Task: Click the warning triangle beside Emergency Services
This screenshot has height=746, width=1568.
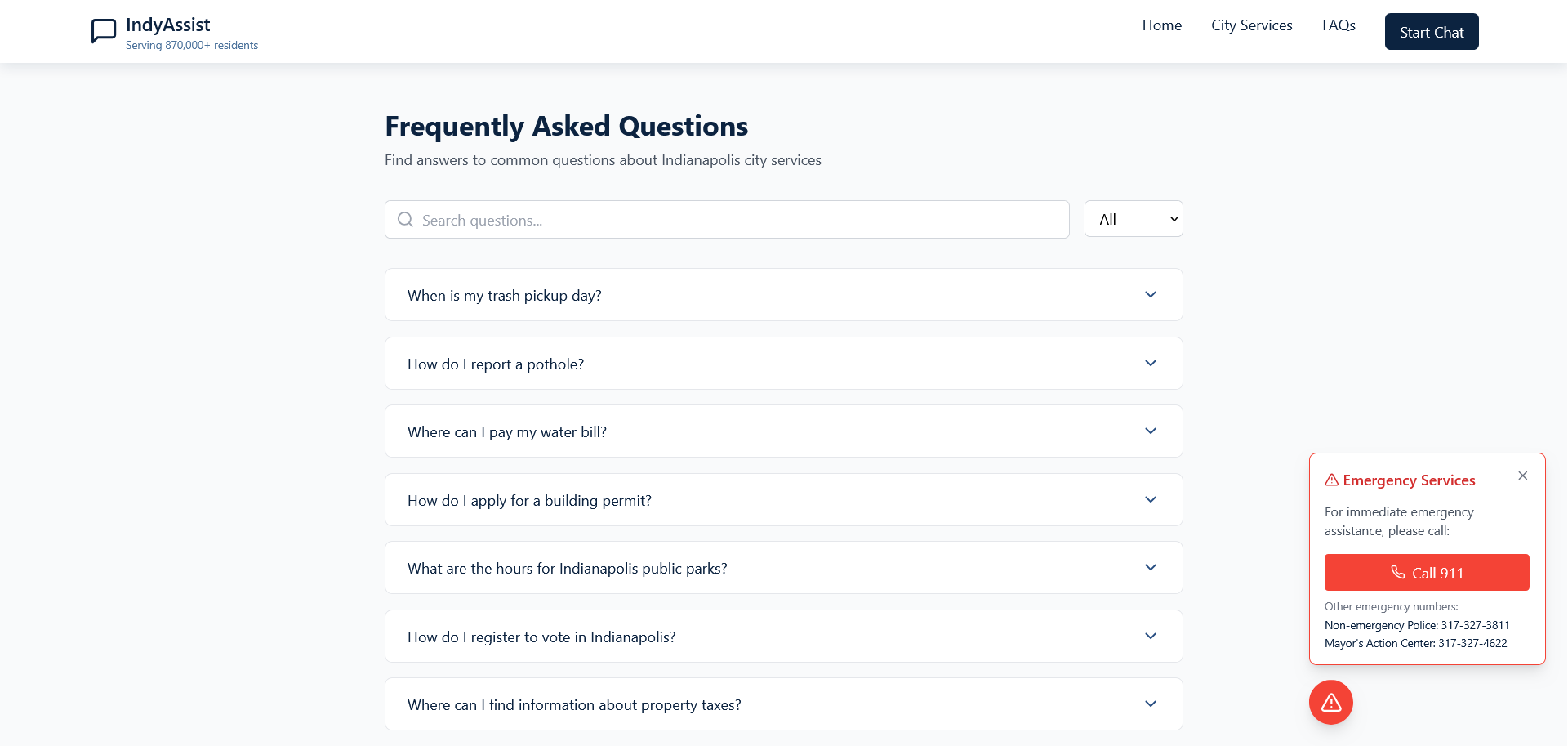Action: click(1331, 480)
